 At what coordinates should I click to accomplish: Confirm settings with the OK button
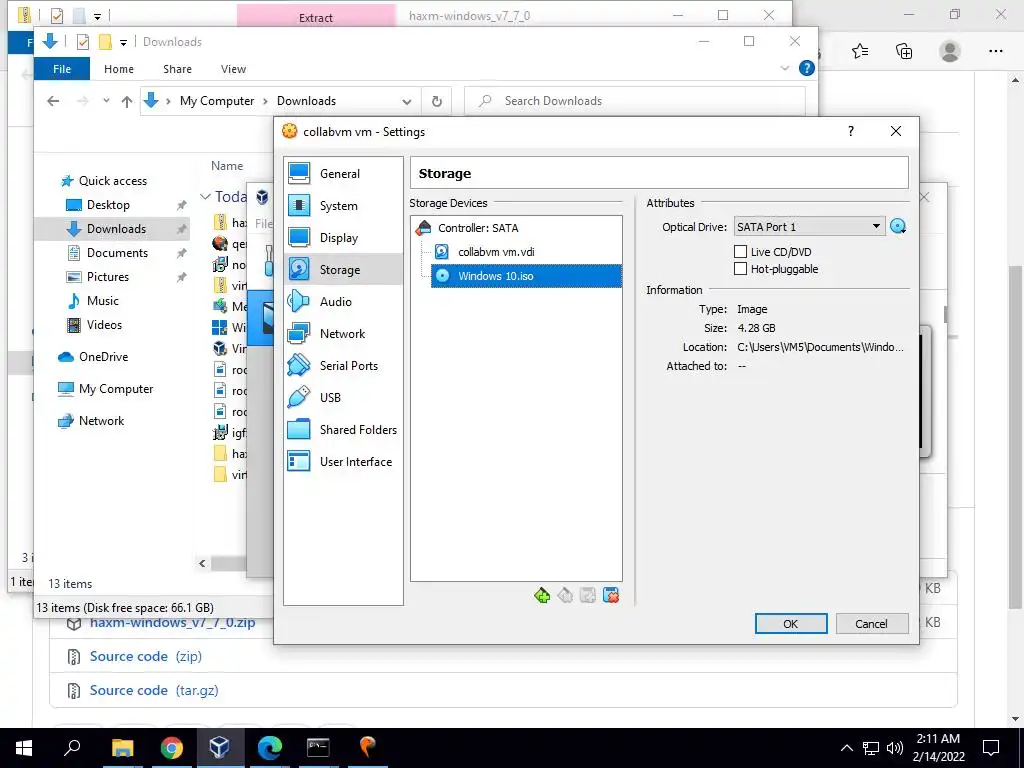(791, 624)
